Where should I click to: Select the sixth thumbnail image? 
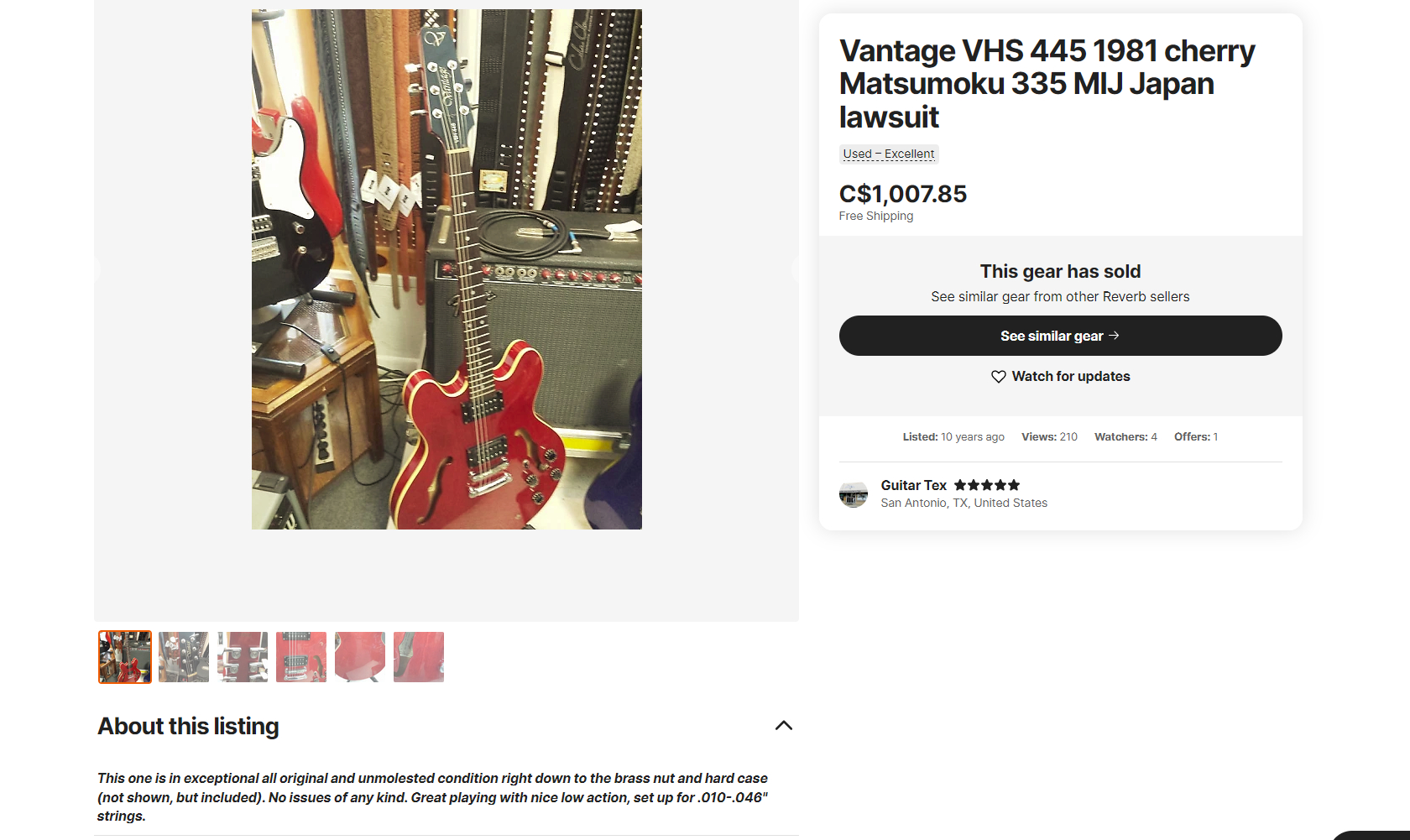click(419, 657)
